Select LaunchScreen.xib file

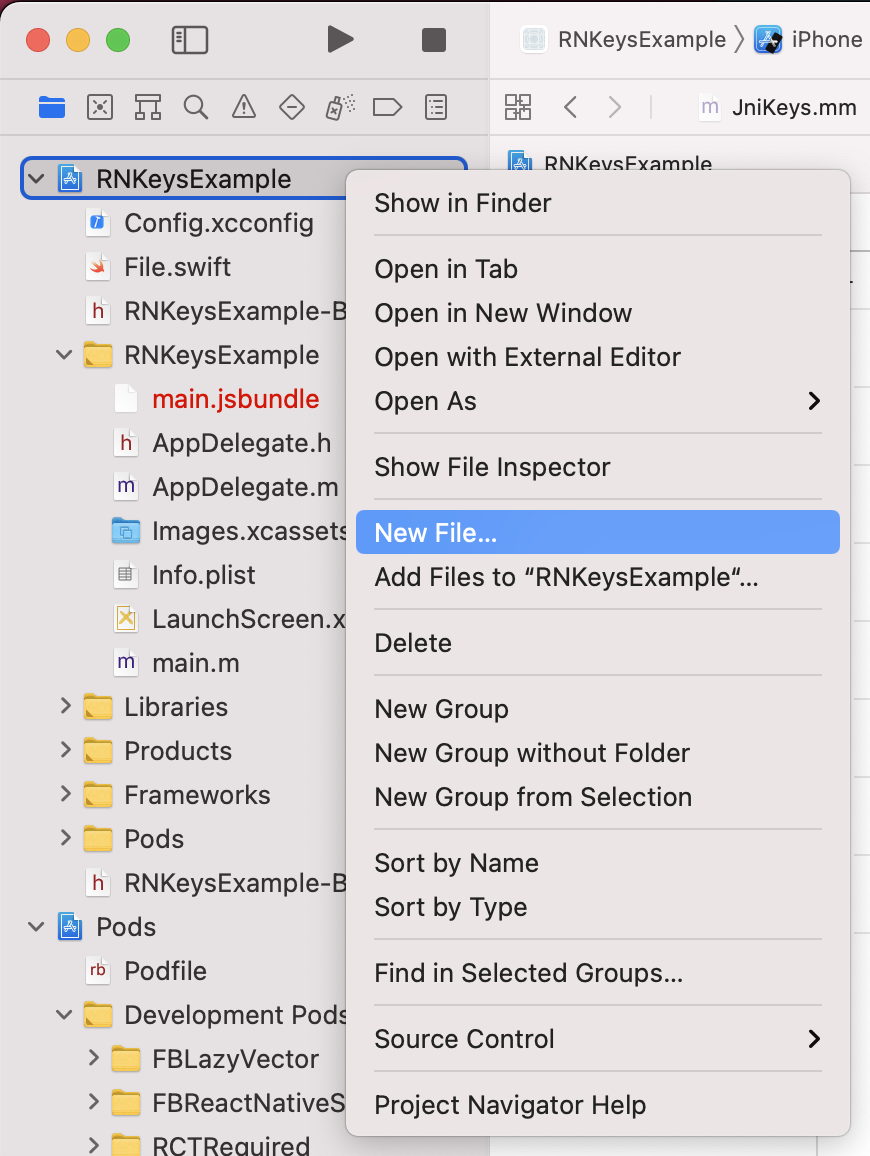click(248, 619)
